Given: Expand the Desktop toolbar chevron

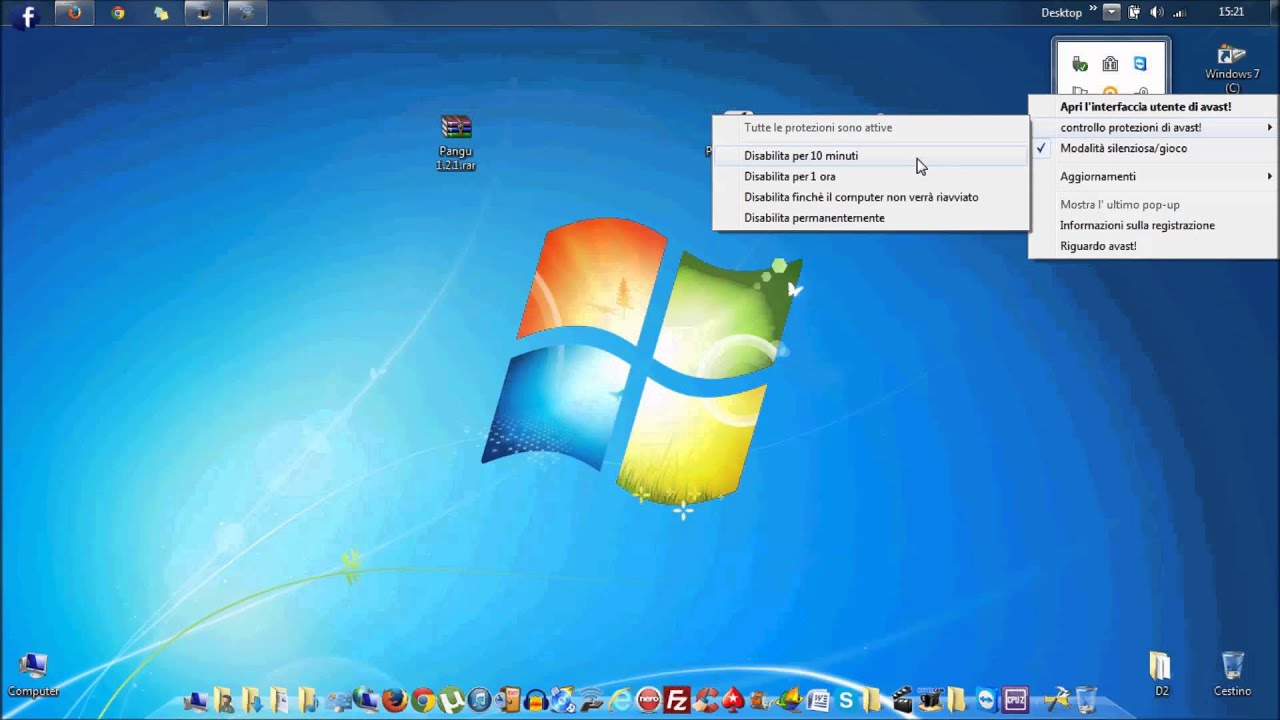Looking at the screenshot, I should 1093,9.
